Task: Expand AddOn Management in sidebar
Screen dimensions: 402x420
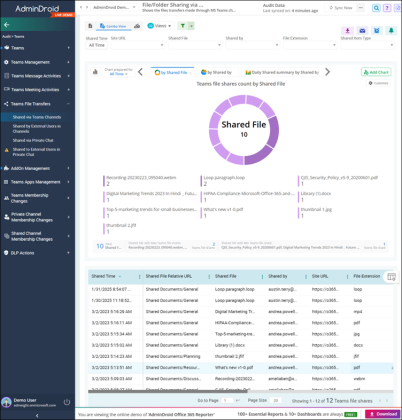Action: point(37,168)
